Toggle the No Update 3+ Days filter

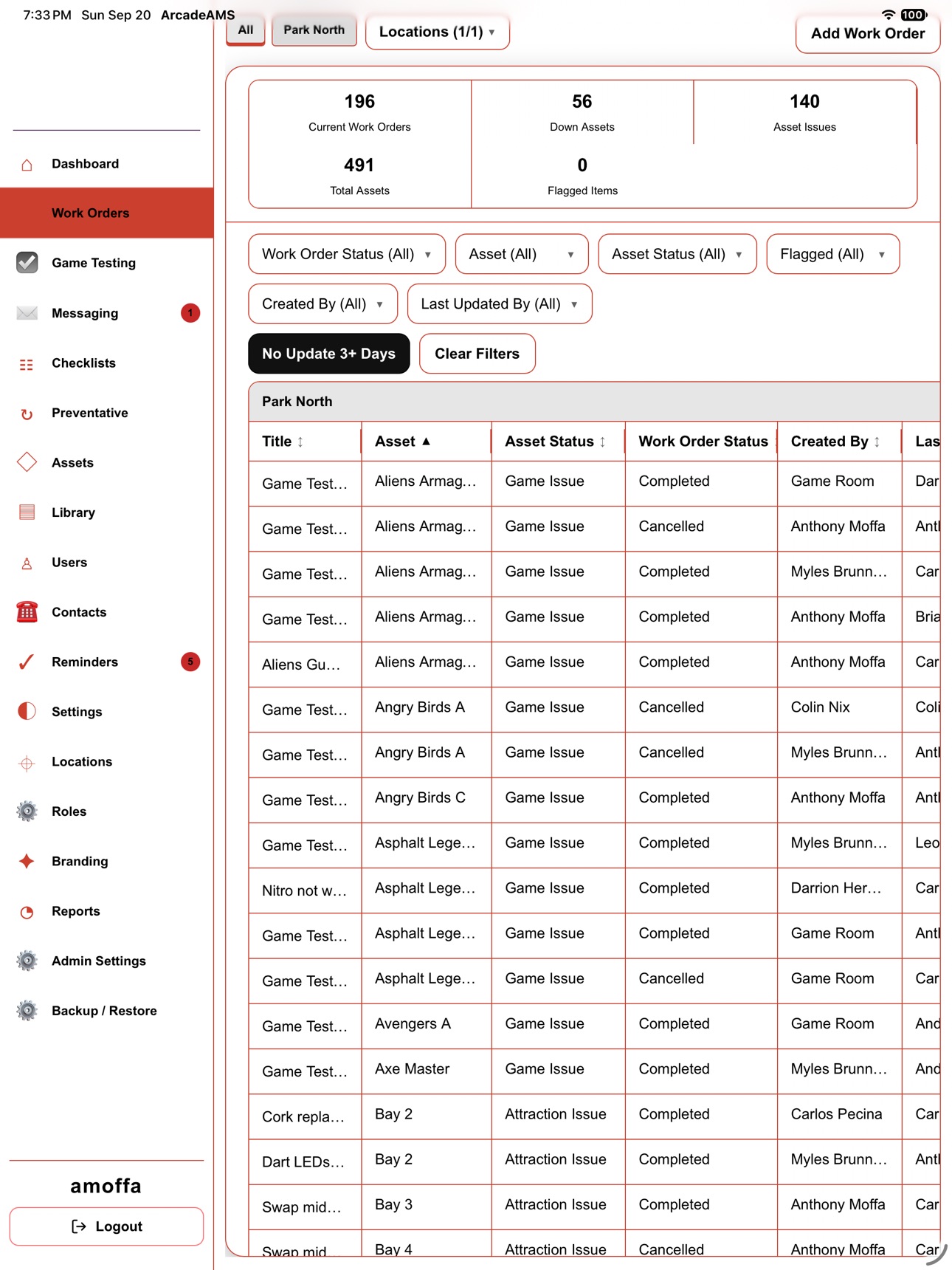tap(329, 354)
